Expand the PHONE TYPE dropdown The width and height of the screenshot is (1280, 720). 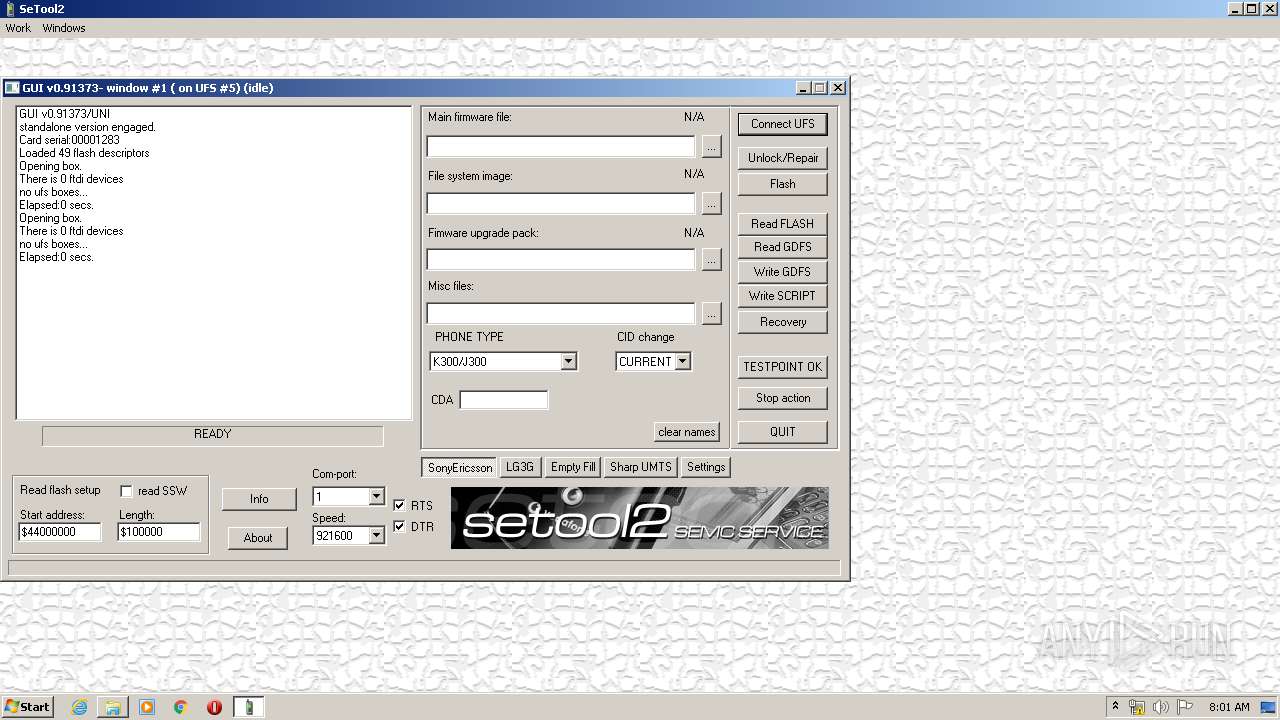(x=568, y=361)
